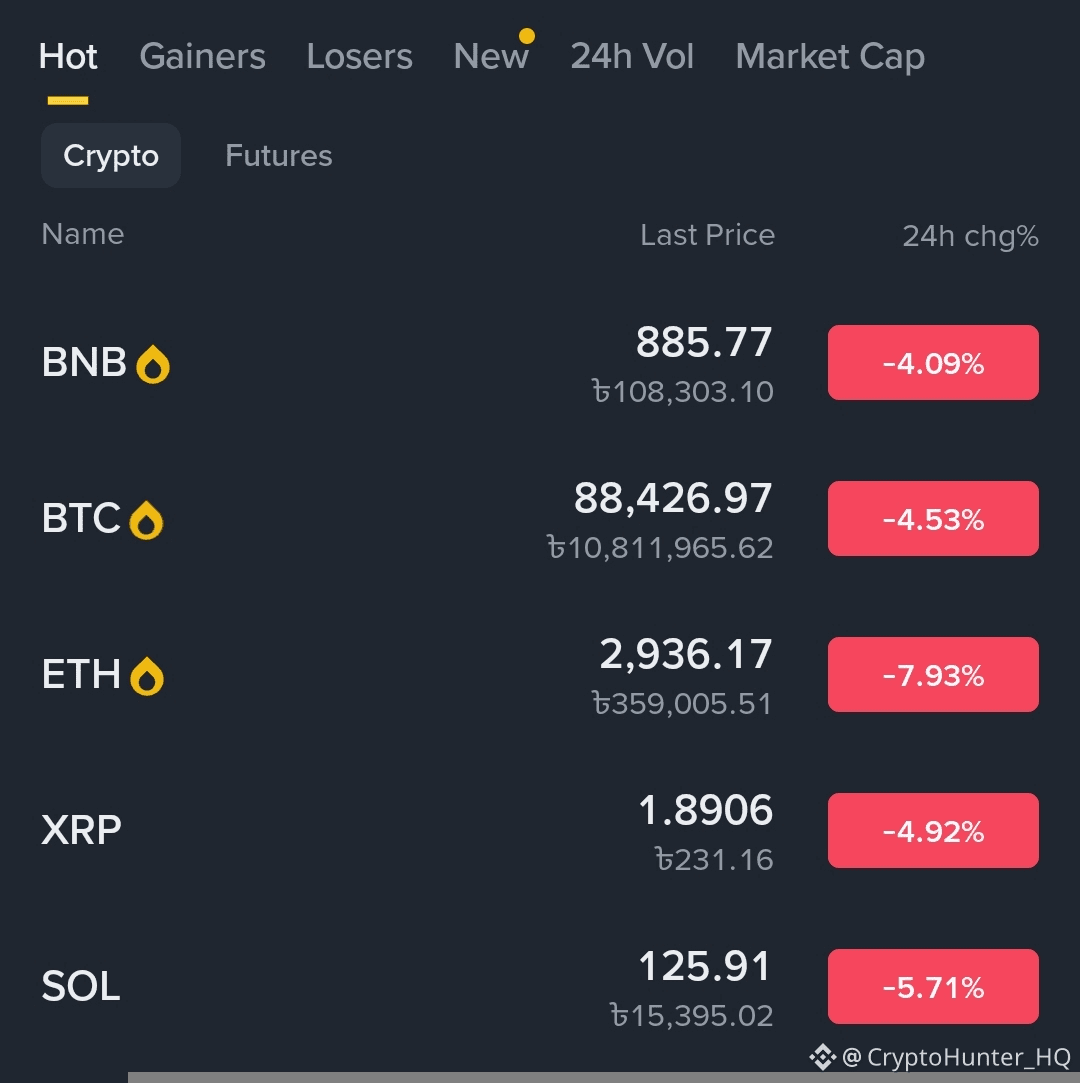Viewport: 1080px width, 1083px height.
Task: Select the Hot tab
Action: 68,57
